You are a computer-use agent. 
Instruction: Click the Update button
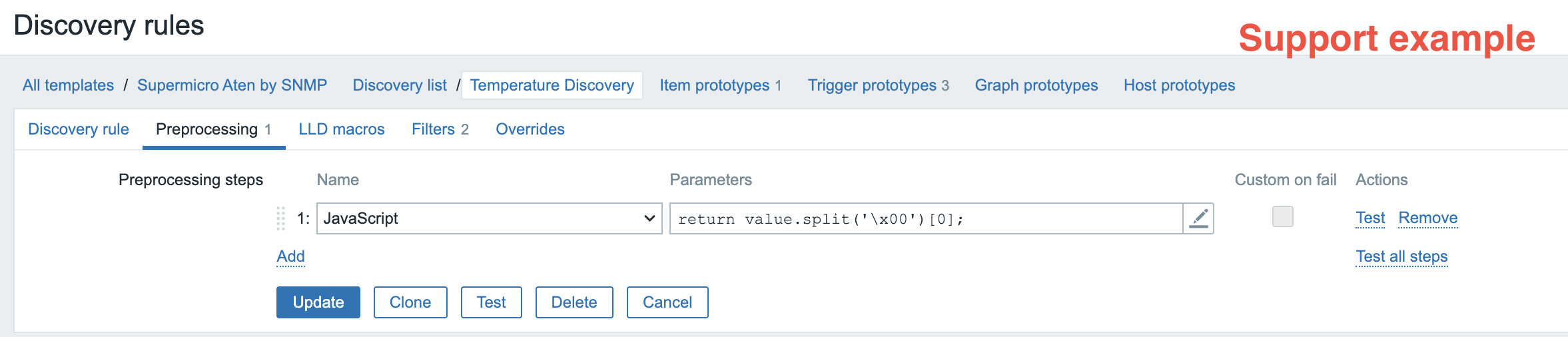(x=318, y=302)
